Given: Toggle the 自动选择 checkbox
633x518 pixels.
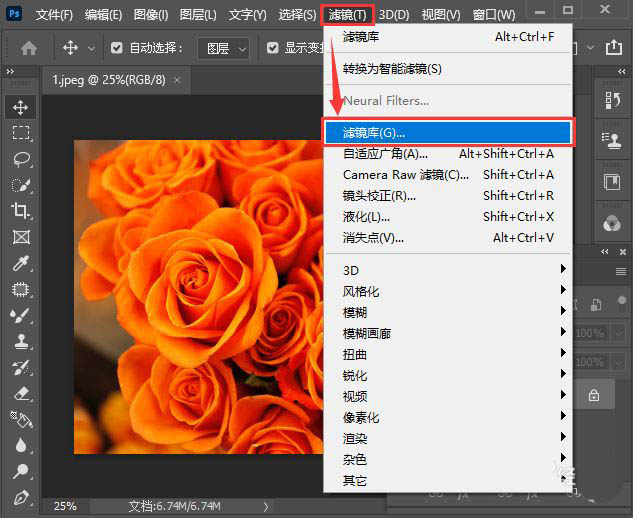Looking at the screenshot, I should pyautogui.click(x=117, y=48).
